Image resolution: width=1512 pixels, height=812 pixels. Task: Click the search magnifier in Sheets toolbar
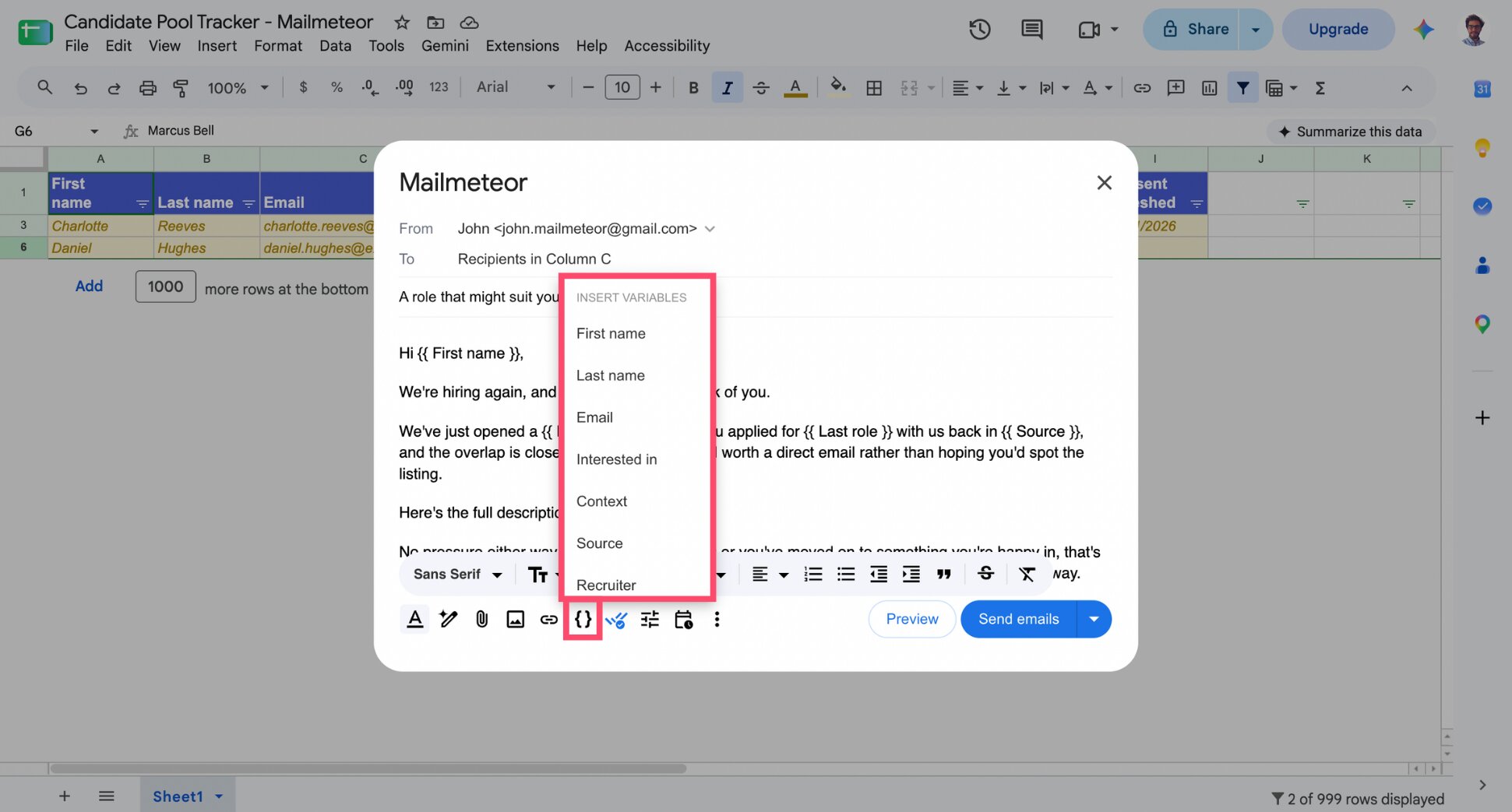[x=44, y=87]
